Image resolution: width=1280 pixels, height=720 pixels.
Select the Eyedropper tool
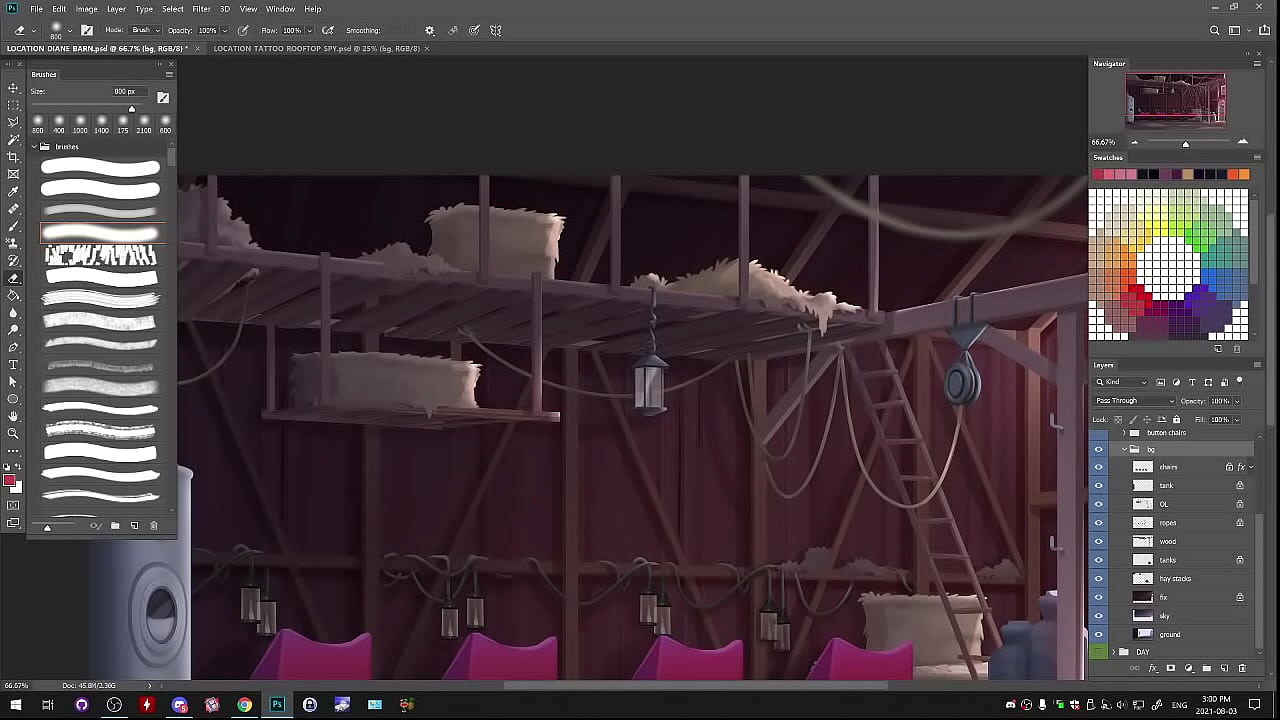[13, 191]
